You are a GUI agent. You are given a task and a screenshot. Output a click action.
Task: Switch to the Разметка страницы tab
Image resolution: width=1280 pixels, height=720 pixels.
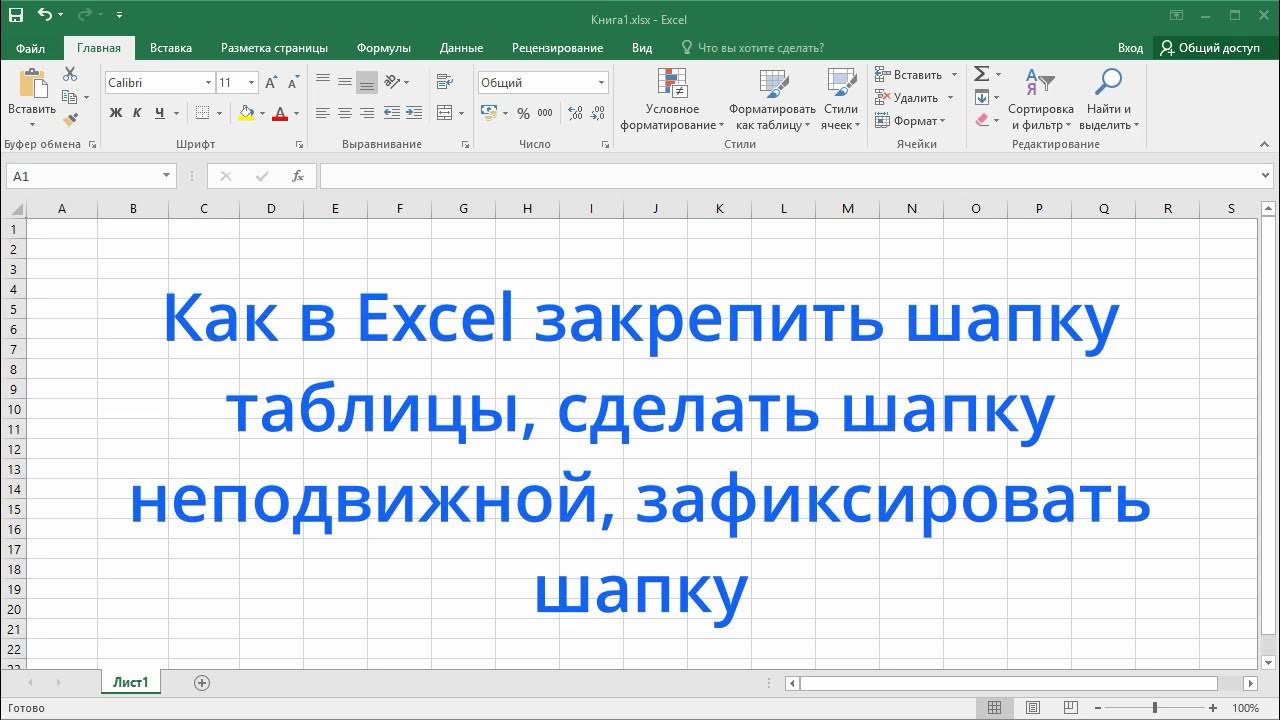pos(274,48)
